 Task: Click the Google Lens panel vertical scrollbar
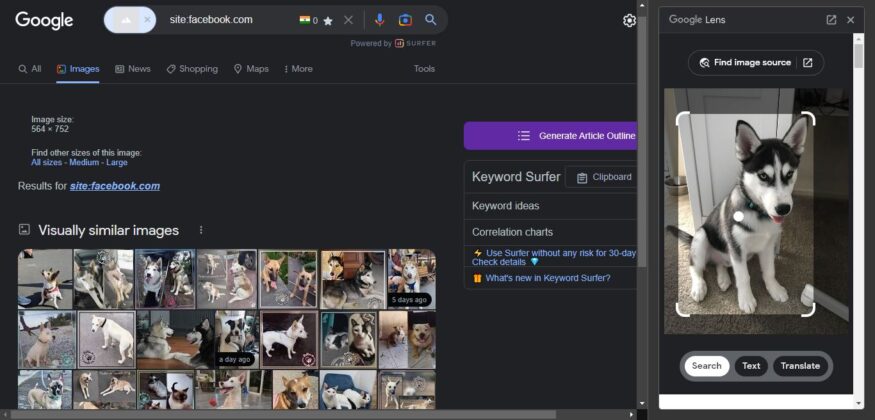(858, 56)
